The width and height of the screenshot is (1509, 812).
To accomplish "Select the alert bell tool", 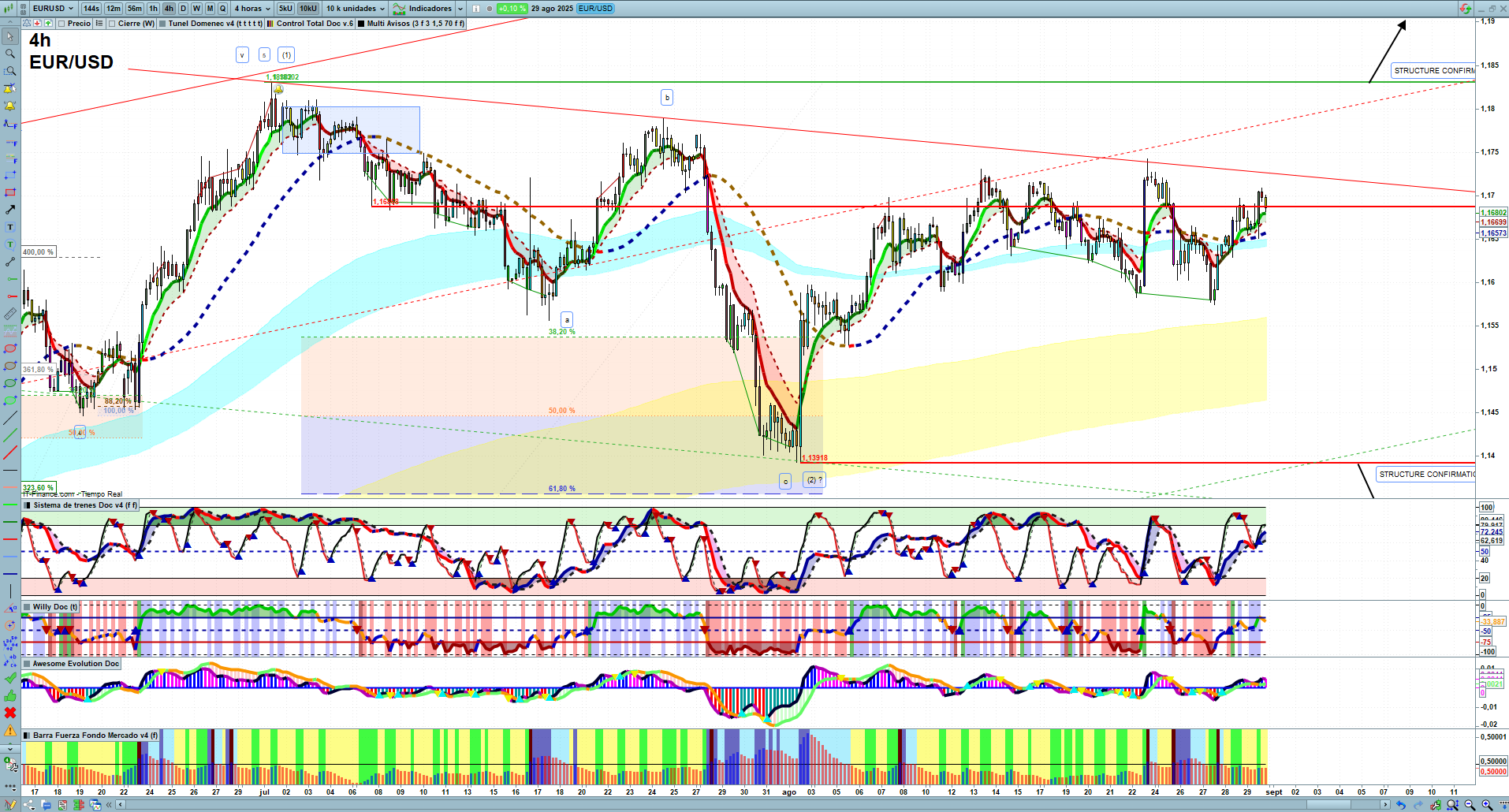I will point(10,106).
